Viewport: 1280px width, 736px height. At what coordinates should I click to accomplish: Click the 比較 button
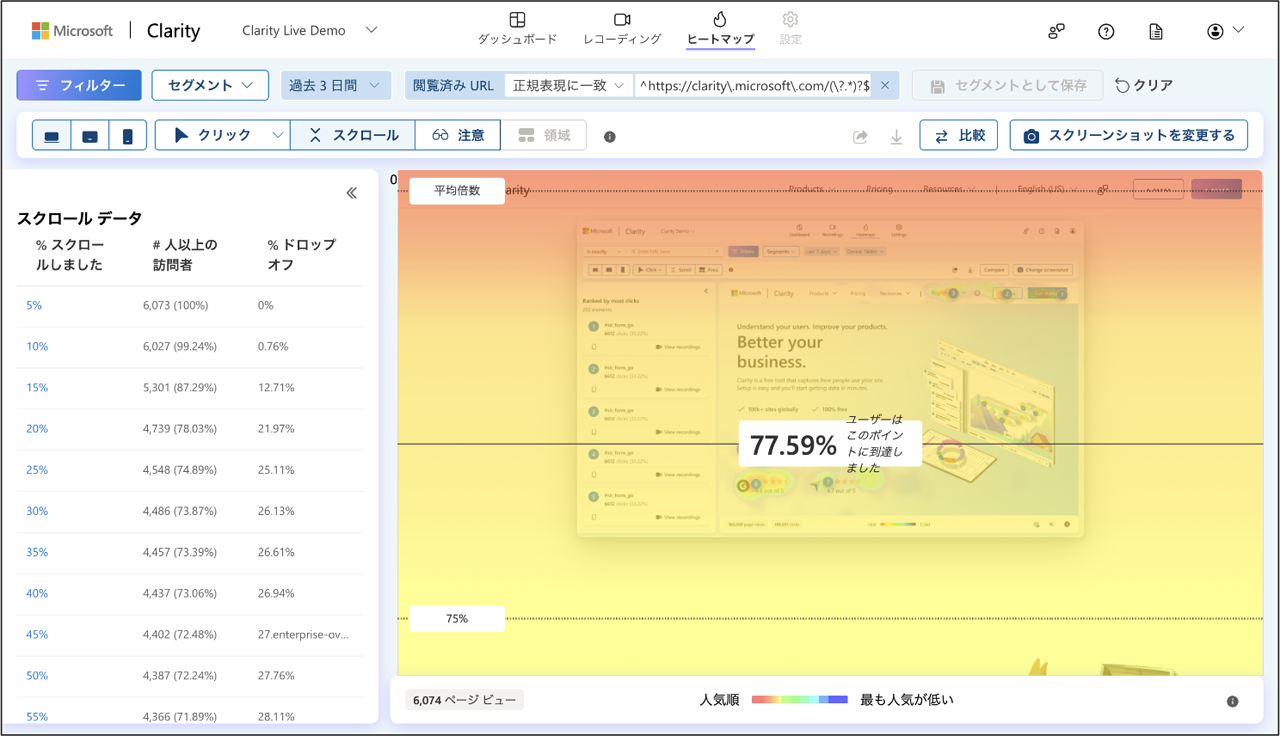point(958,135)
